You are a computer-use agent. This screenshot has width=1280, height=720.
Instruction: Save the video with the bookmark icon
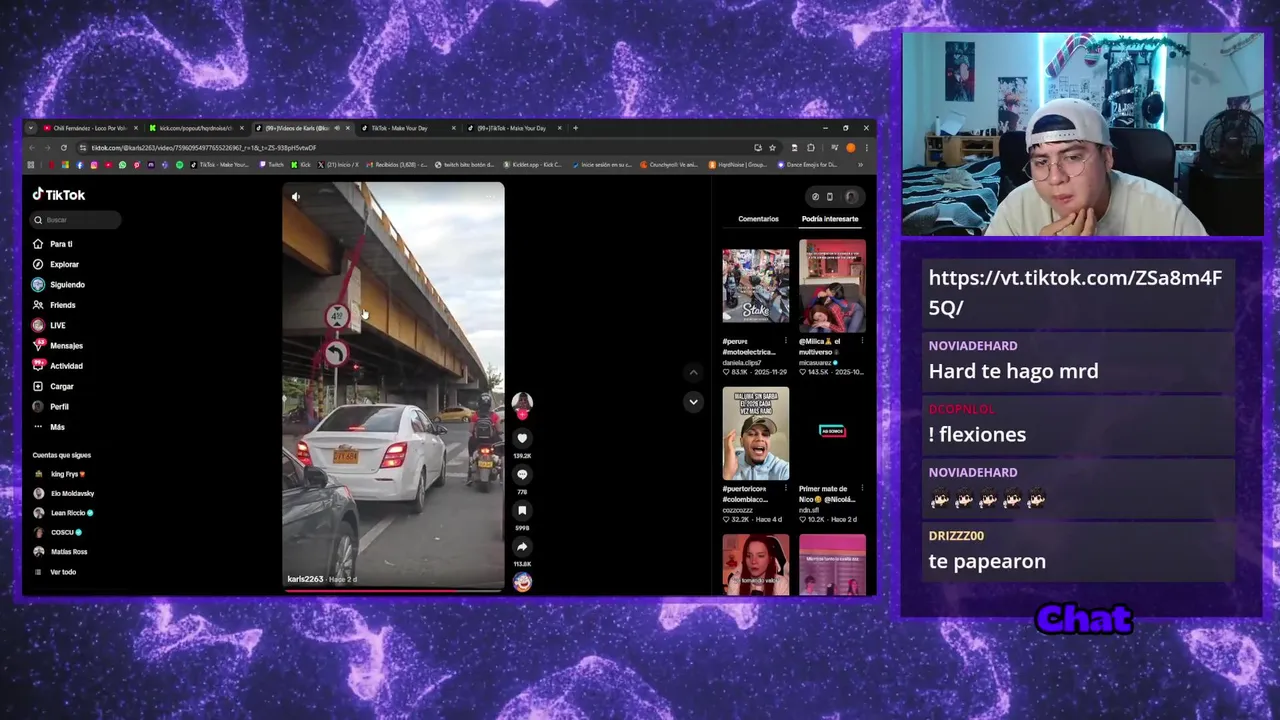pyautogui.click(x=522, y=511)
